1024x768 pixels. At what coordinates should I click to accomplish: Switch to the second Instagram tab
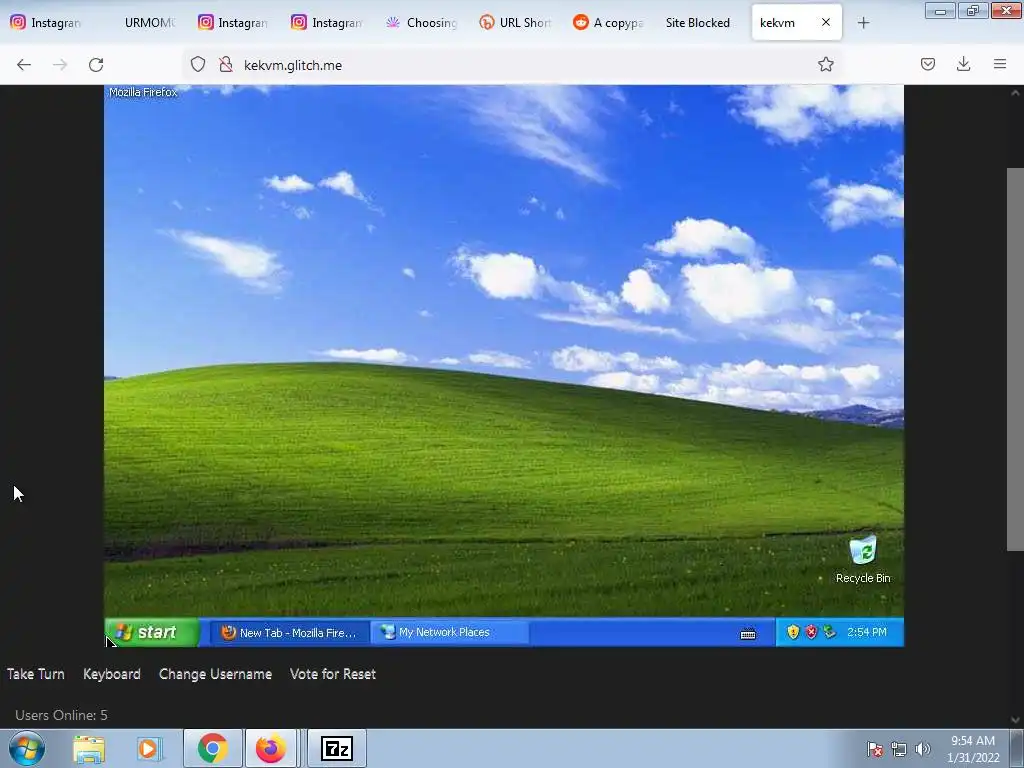click(x=233, y=23)
